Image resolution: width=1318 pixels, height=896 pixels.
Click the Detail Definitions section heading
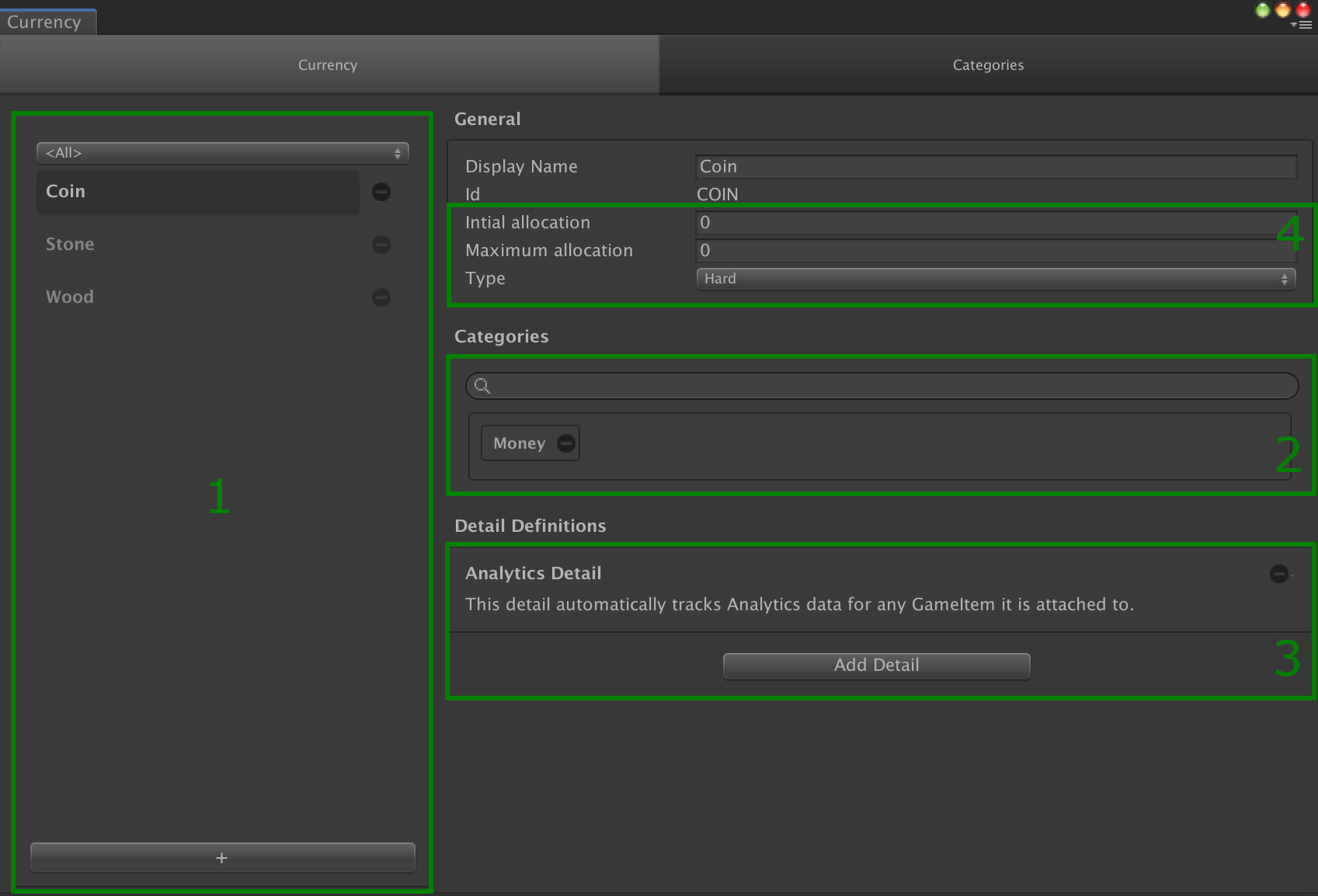coord(530,526)
